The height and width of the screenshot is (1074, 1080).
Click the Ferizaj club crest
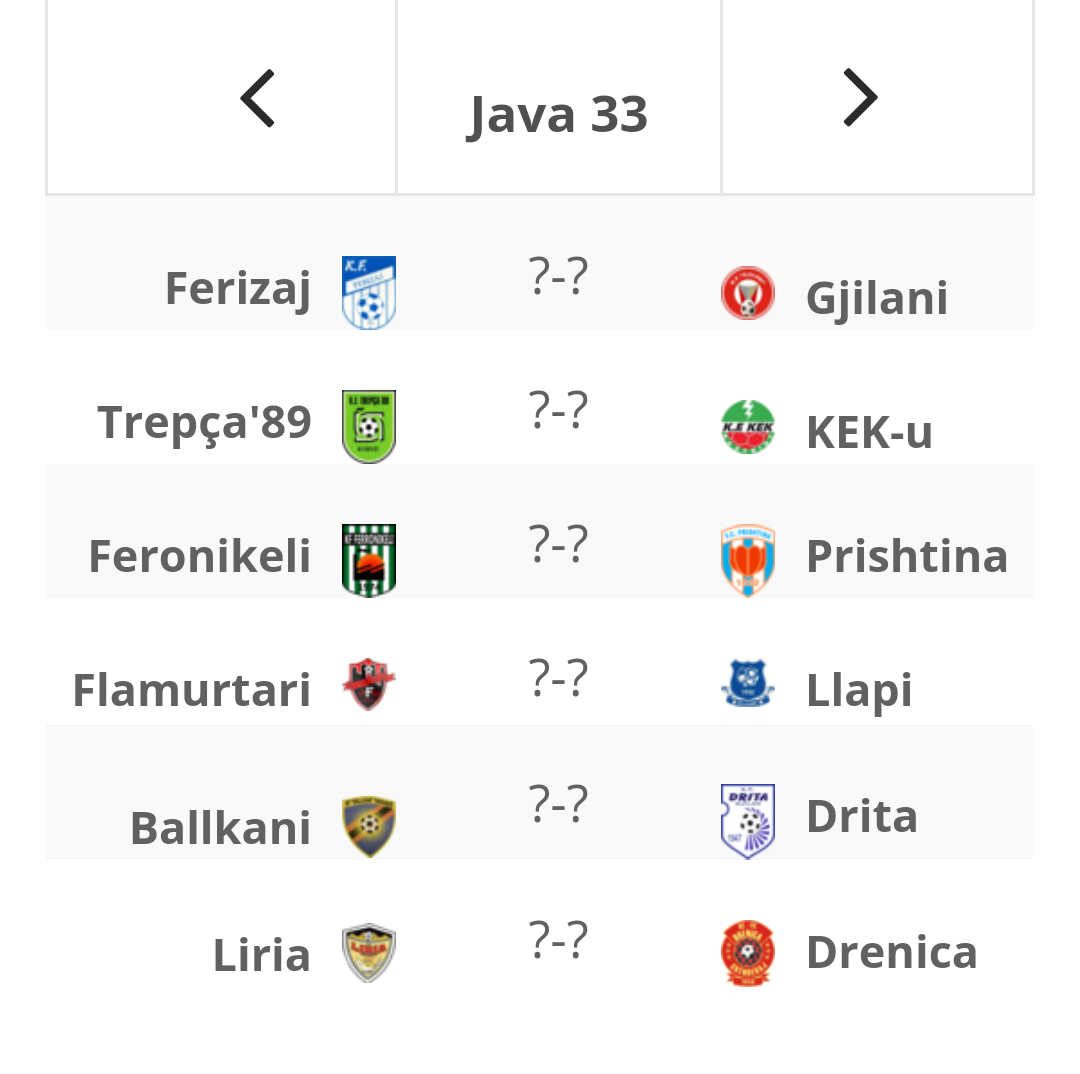[369, 293]
